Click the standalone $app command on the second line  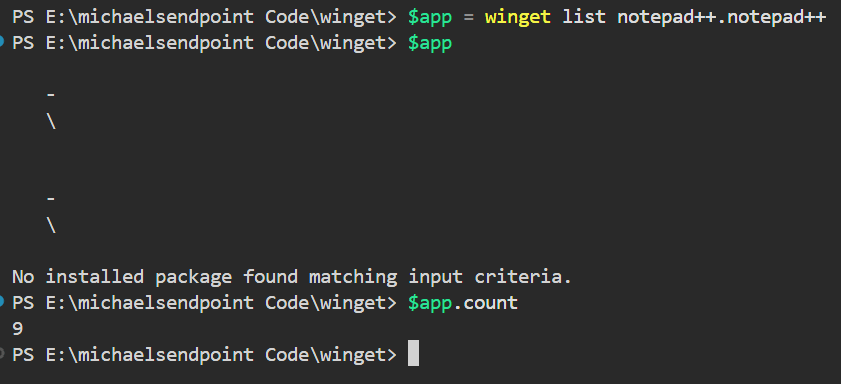click(430, 43)
